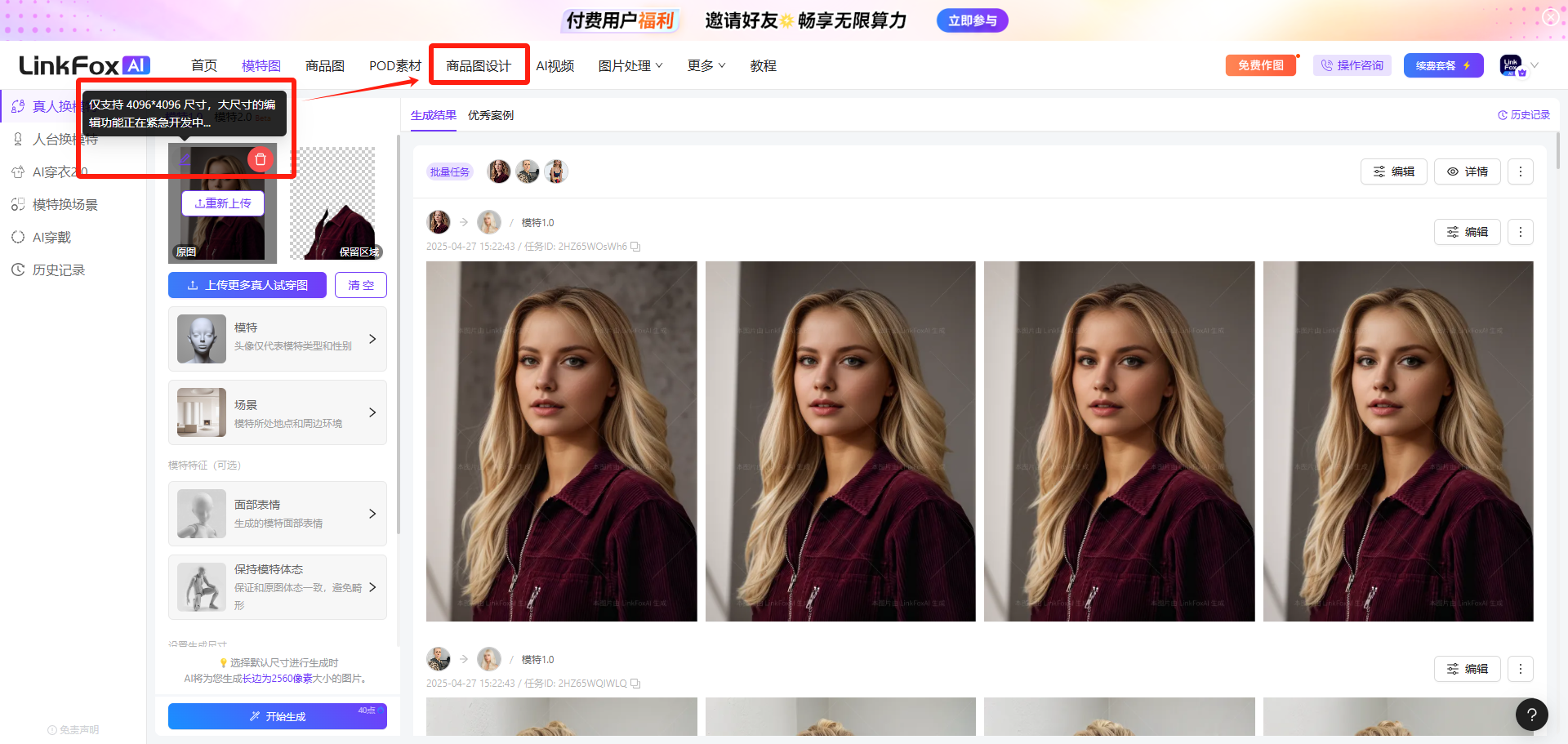Viewport: 1568px width, 744px height.
Task: Click the leopard-print avatar in 批量任务 row
Action: 528,172
